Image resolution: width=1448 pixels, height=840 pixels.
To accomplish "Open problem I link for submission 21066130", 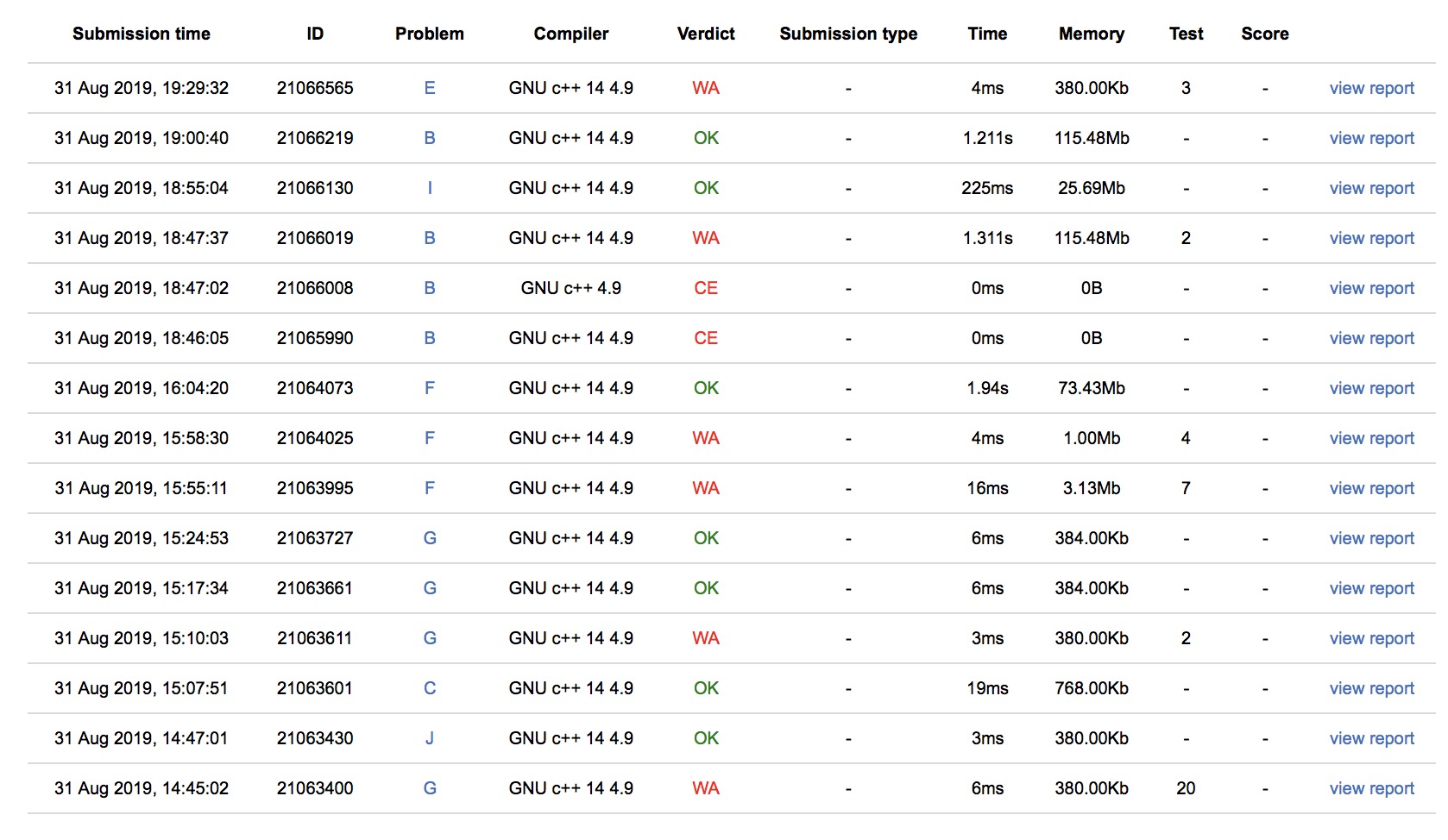I will (x=430, y=188).
